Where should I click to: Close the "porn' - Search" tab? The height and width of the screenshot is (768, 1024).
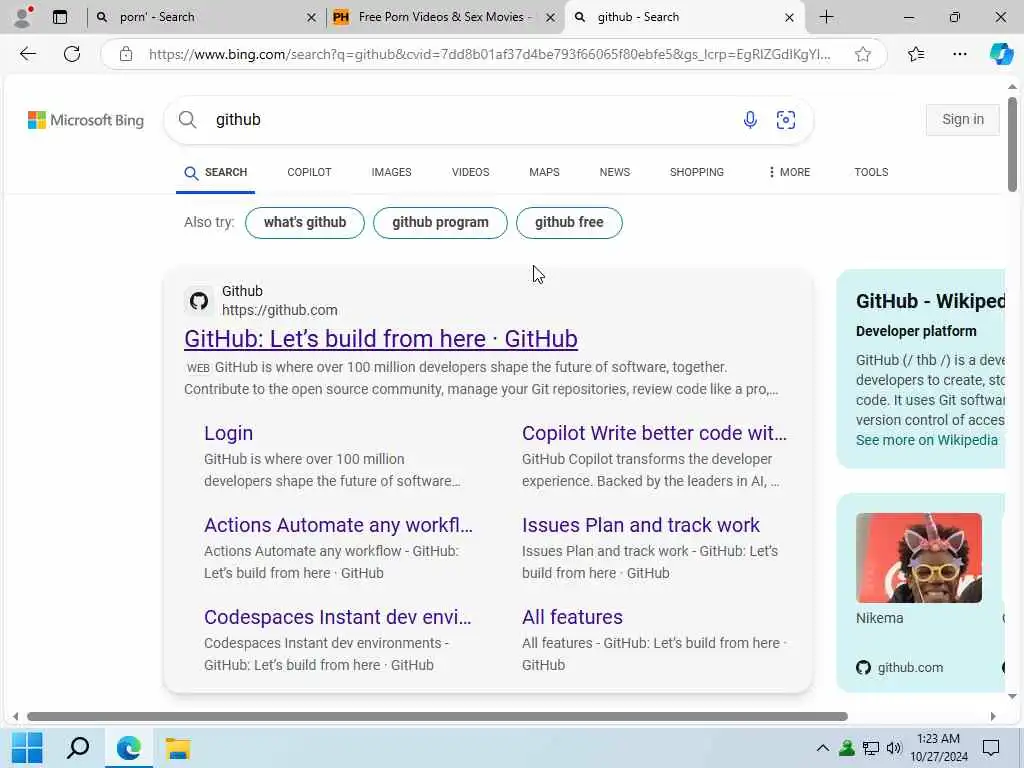pyautogui.click(x=312, y=18)
